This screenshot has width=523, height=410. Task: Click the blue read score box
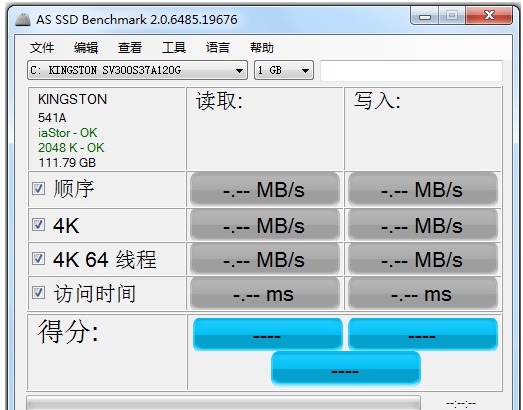(x=268, y=334)
